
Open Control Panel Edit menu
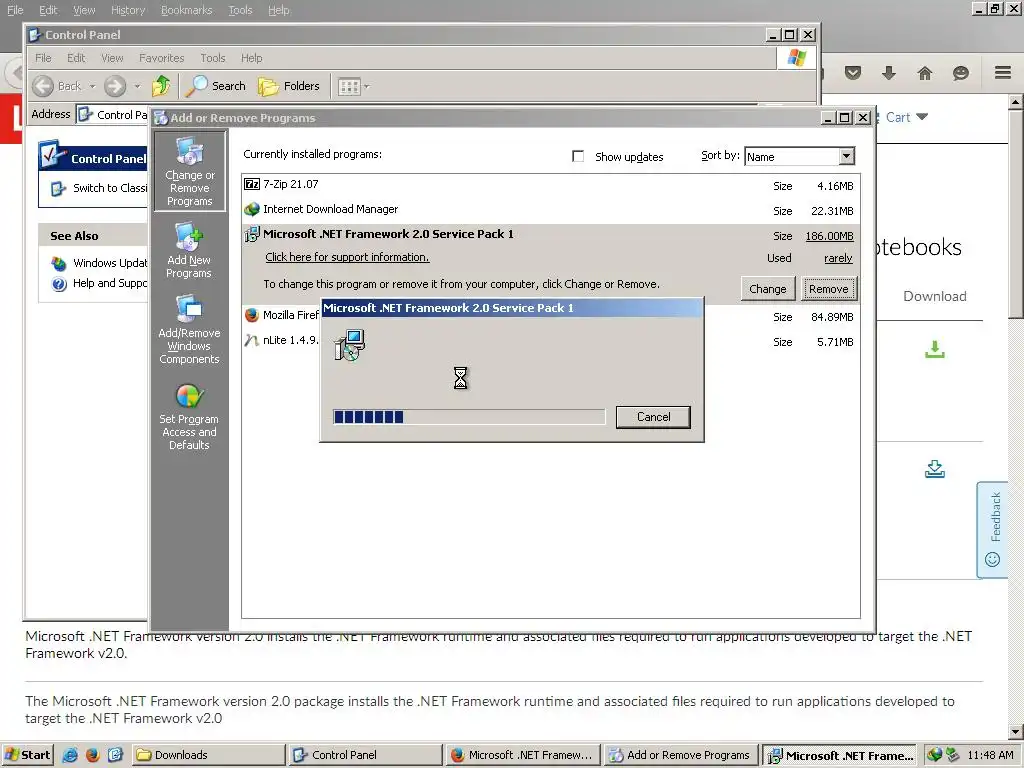tap(76, 58)
